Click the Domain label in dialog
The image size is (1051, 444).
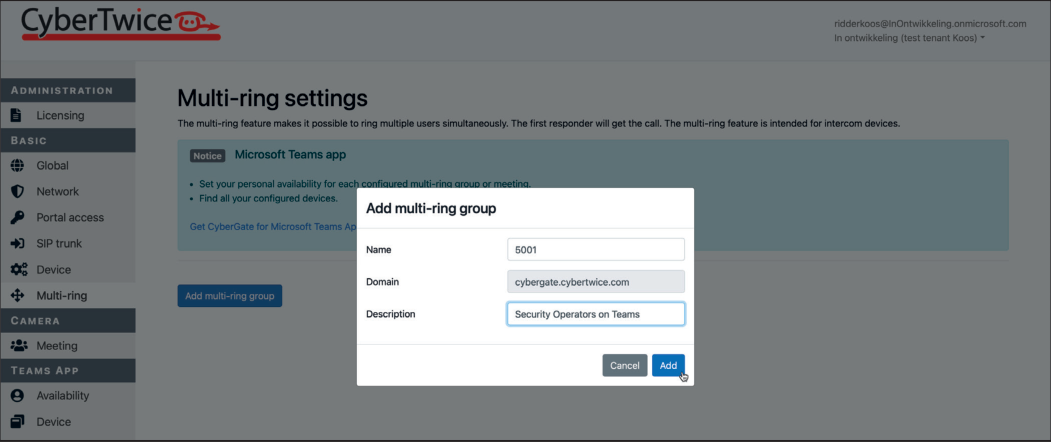tap(383, 282)
